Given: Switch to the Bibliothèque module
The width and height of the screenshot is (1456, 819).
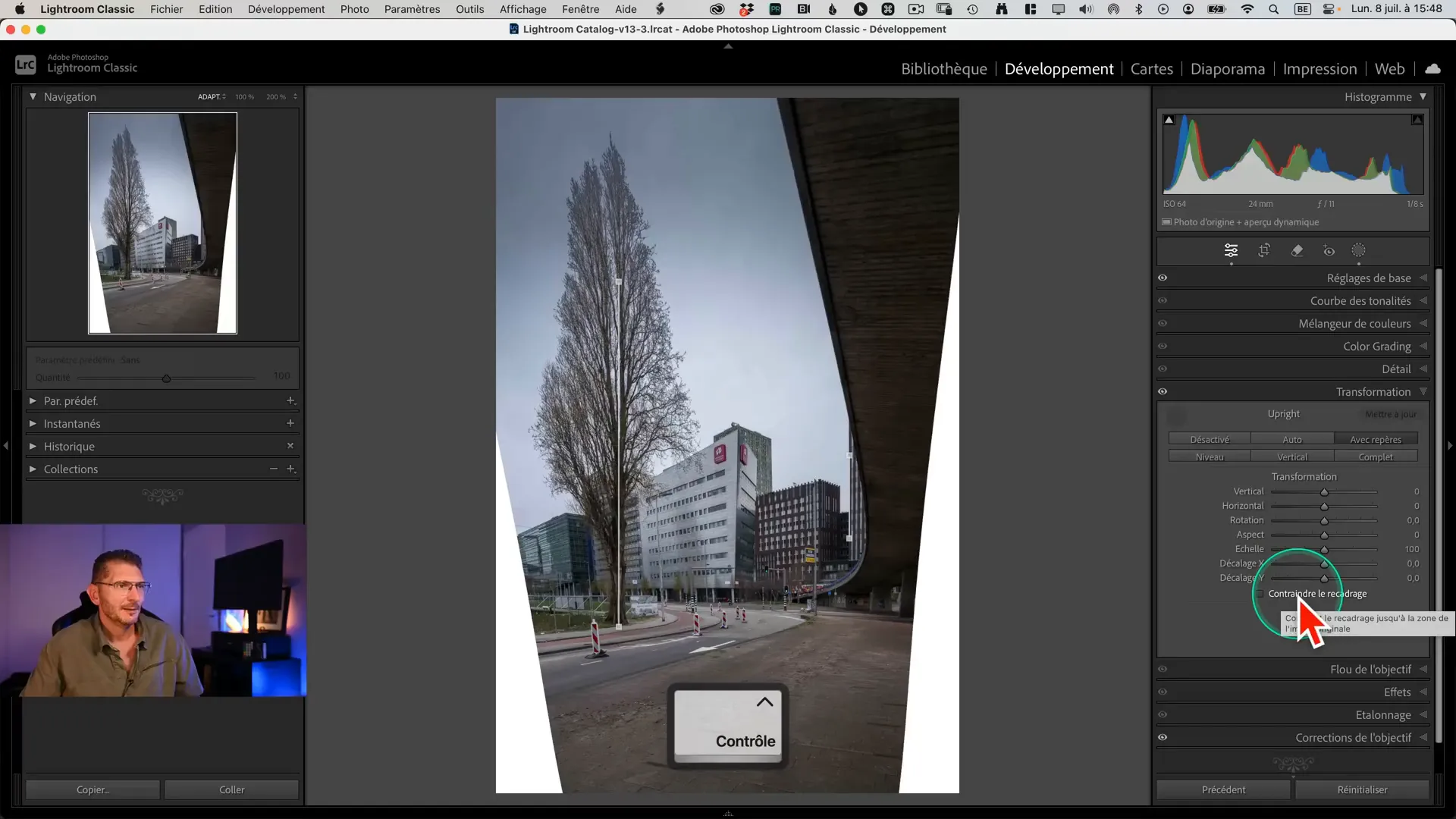Looking at the screenshot, I should coord(943,69).
